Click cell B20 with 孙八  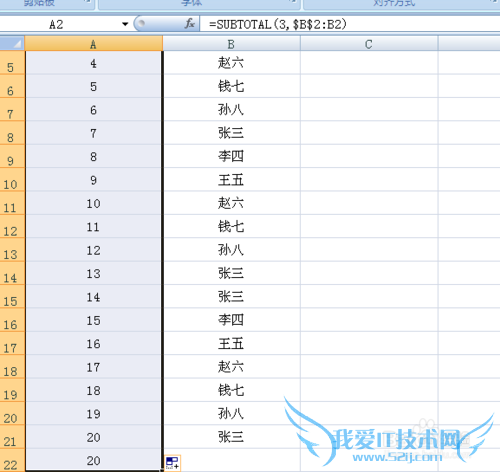pyautogui.click(x=232, y=413)
